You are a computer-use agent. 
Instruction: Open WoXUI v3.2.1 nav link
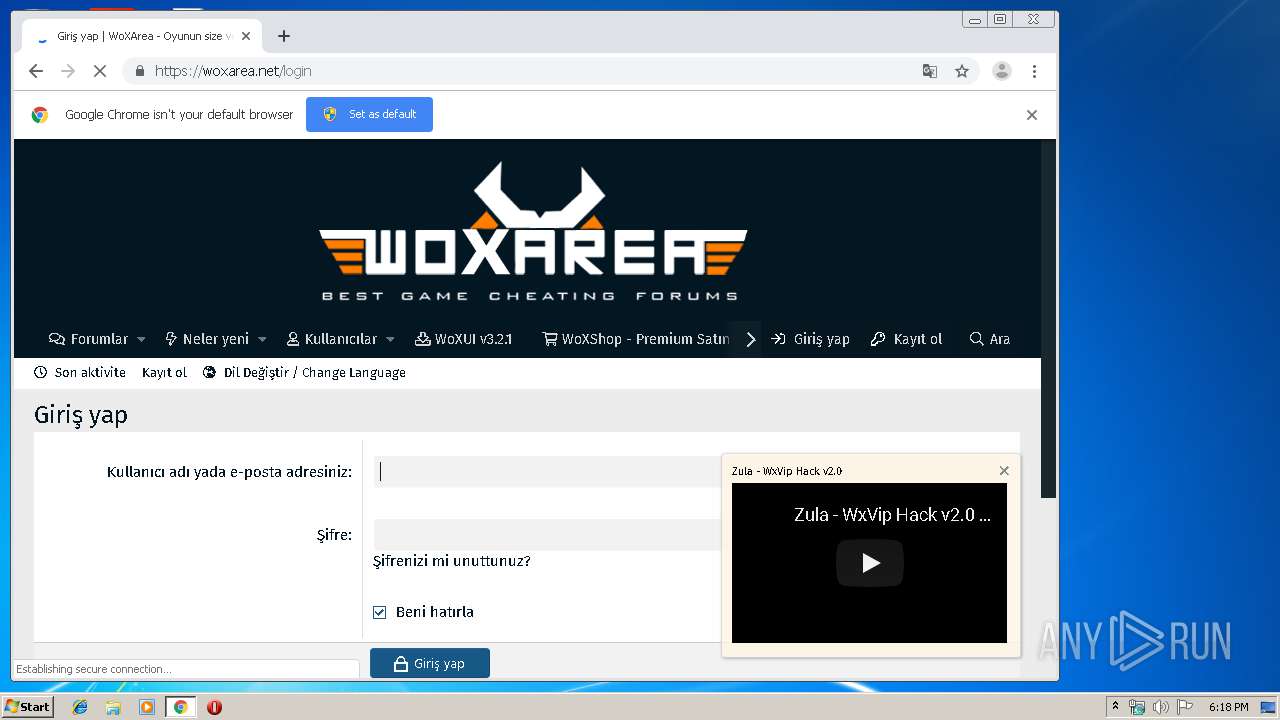pyautogui.click(x=463, y=339)
